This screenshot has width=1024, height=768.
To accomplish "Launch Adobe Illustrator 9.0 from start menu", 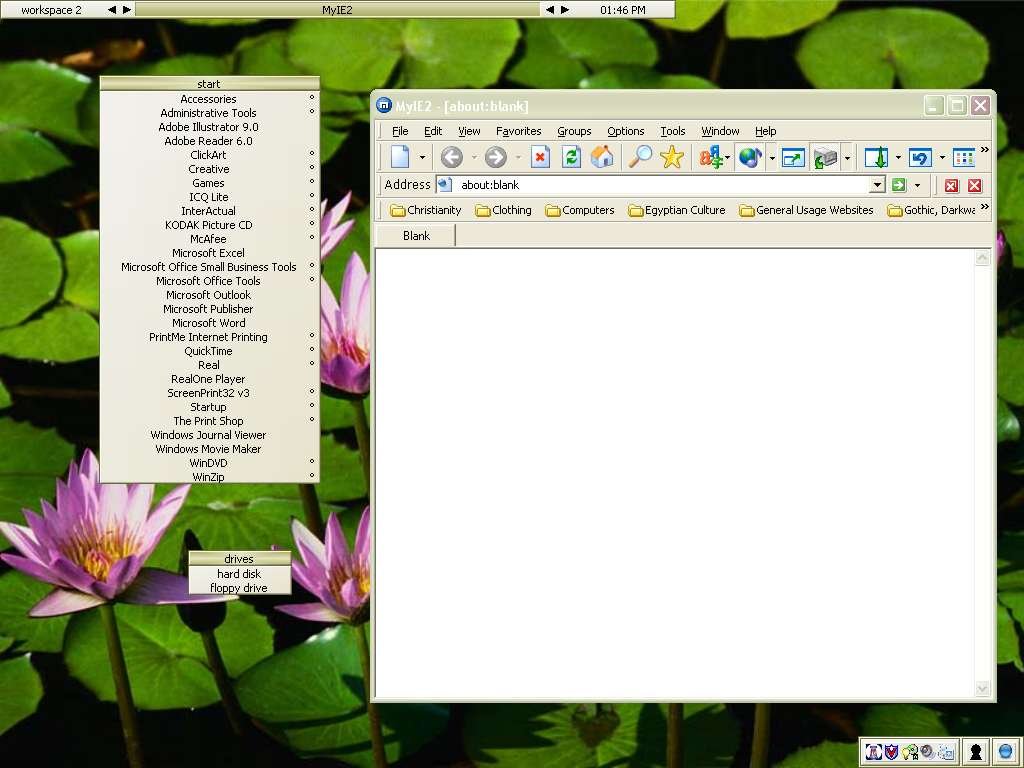I will point(208,127).
